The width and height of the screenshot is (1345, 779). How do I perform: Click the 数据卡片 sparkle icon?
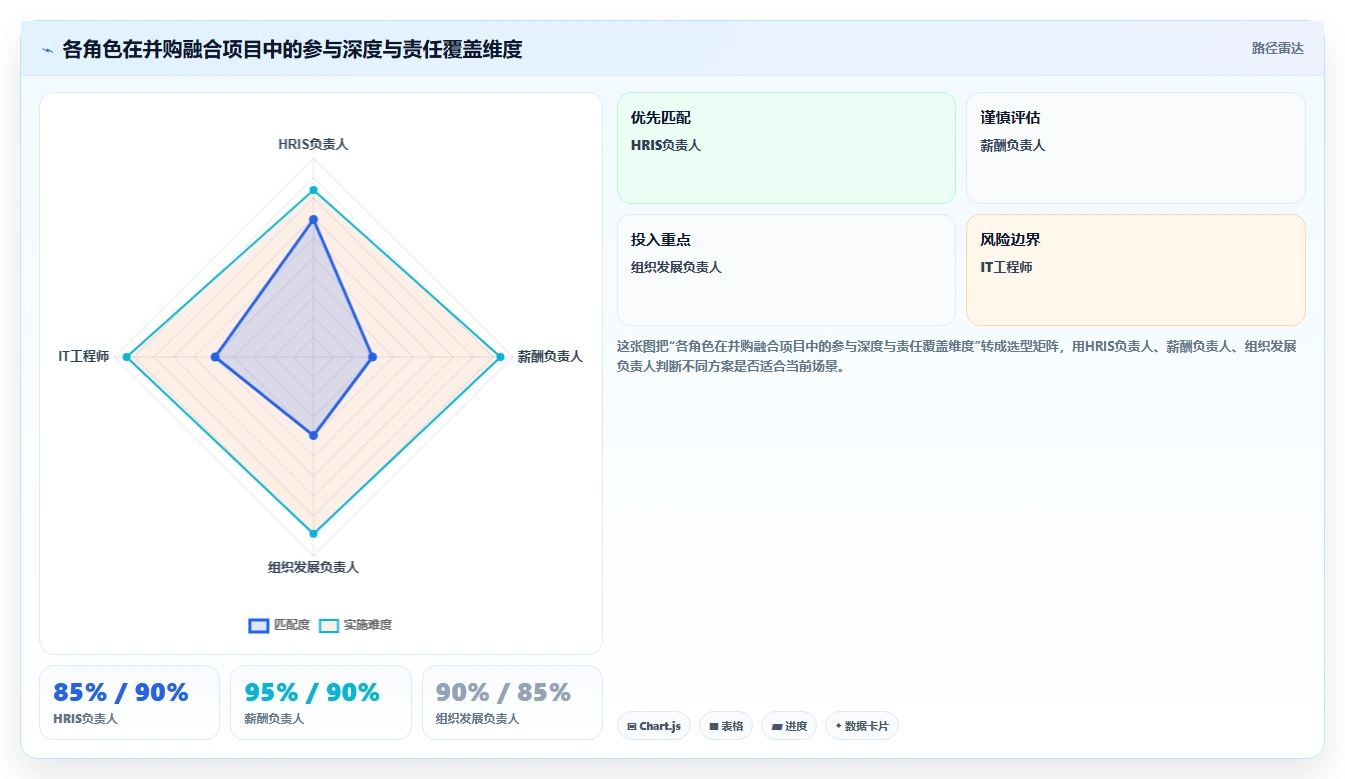click(x=838, y=726)
